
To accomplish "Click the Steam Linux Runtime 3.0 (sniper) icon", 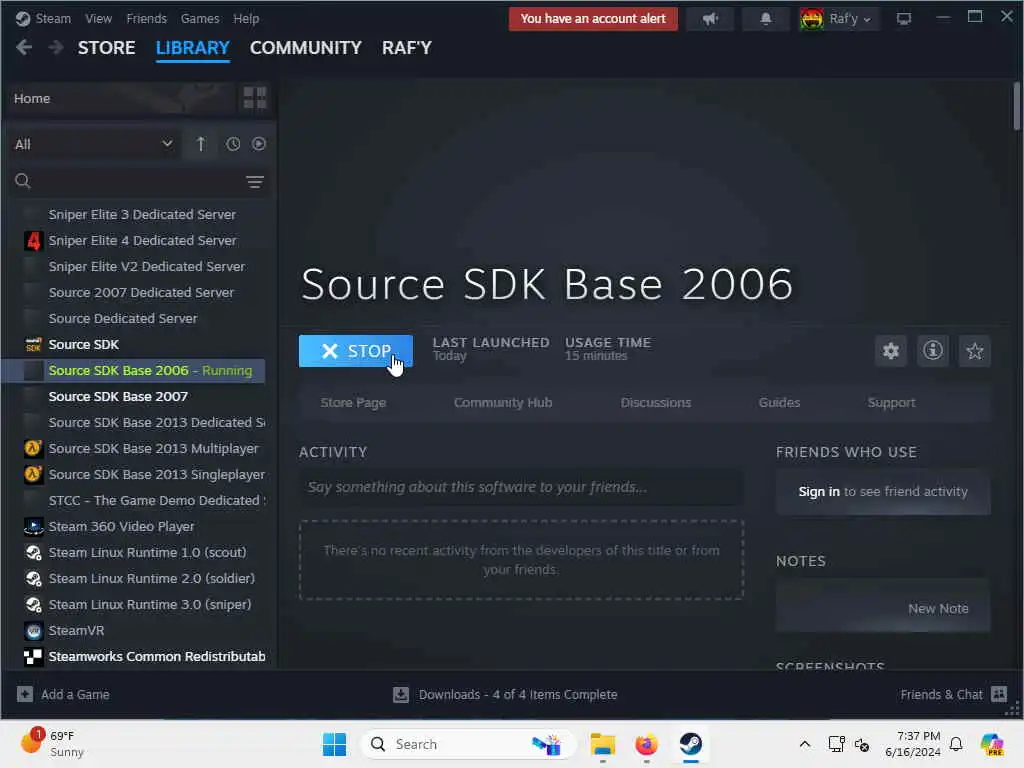I will point(33,605).
